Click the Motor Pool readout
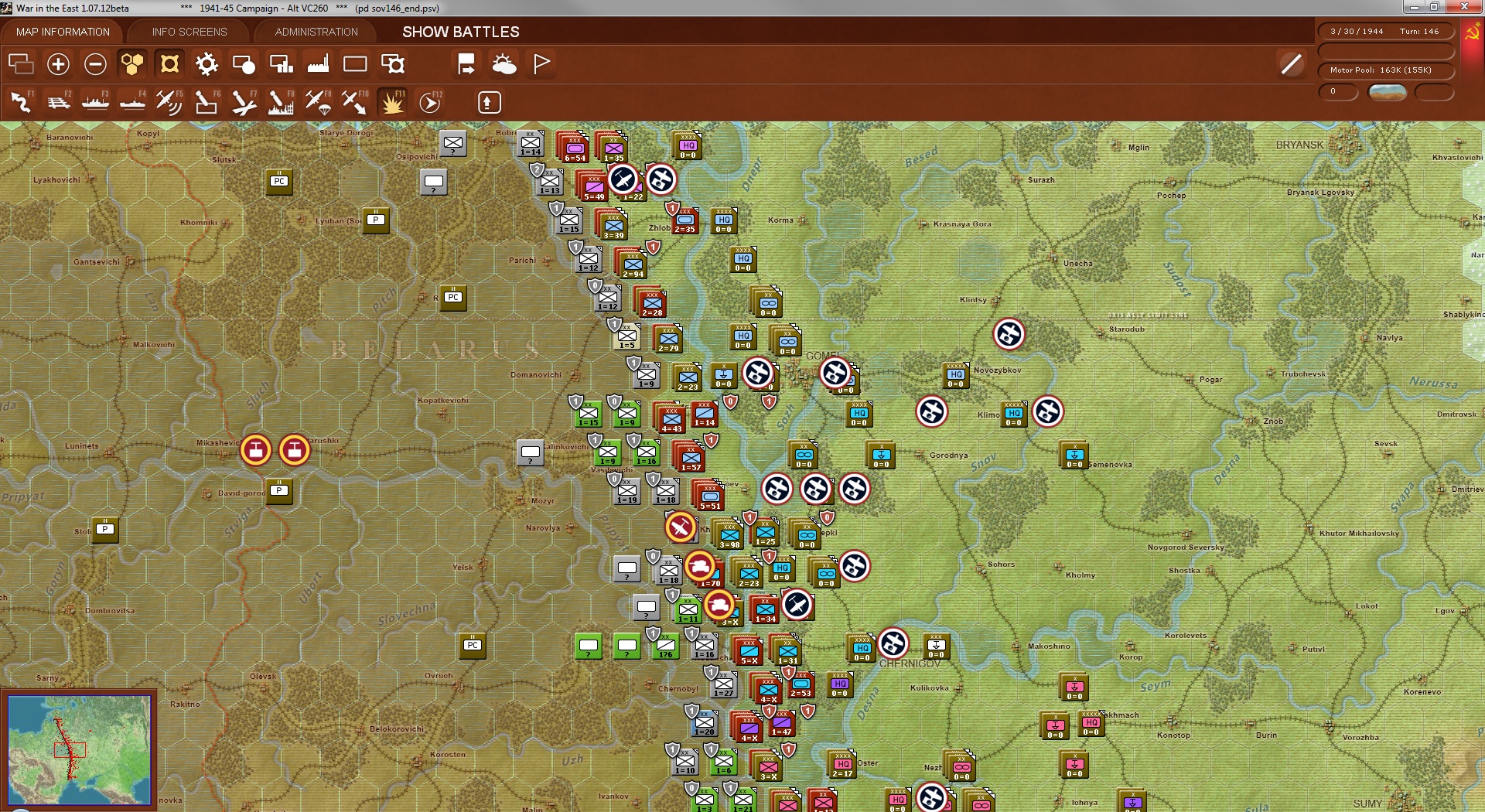Image resolution: width=1485 pixels, height=812 pixels. point(1384,70)
